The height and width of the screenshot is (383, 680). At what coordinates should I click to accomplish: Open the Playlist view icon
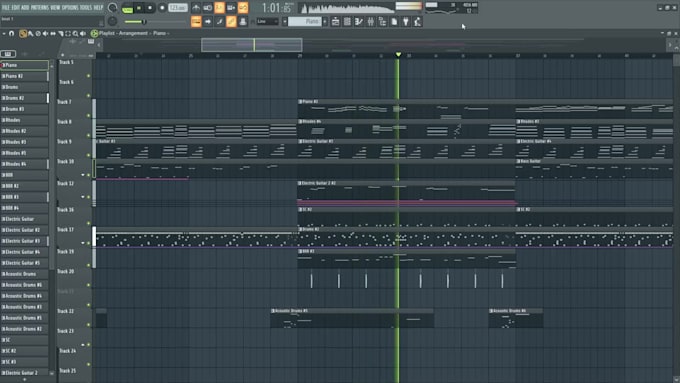pyautogui.click(x=335, y=21)
